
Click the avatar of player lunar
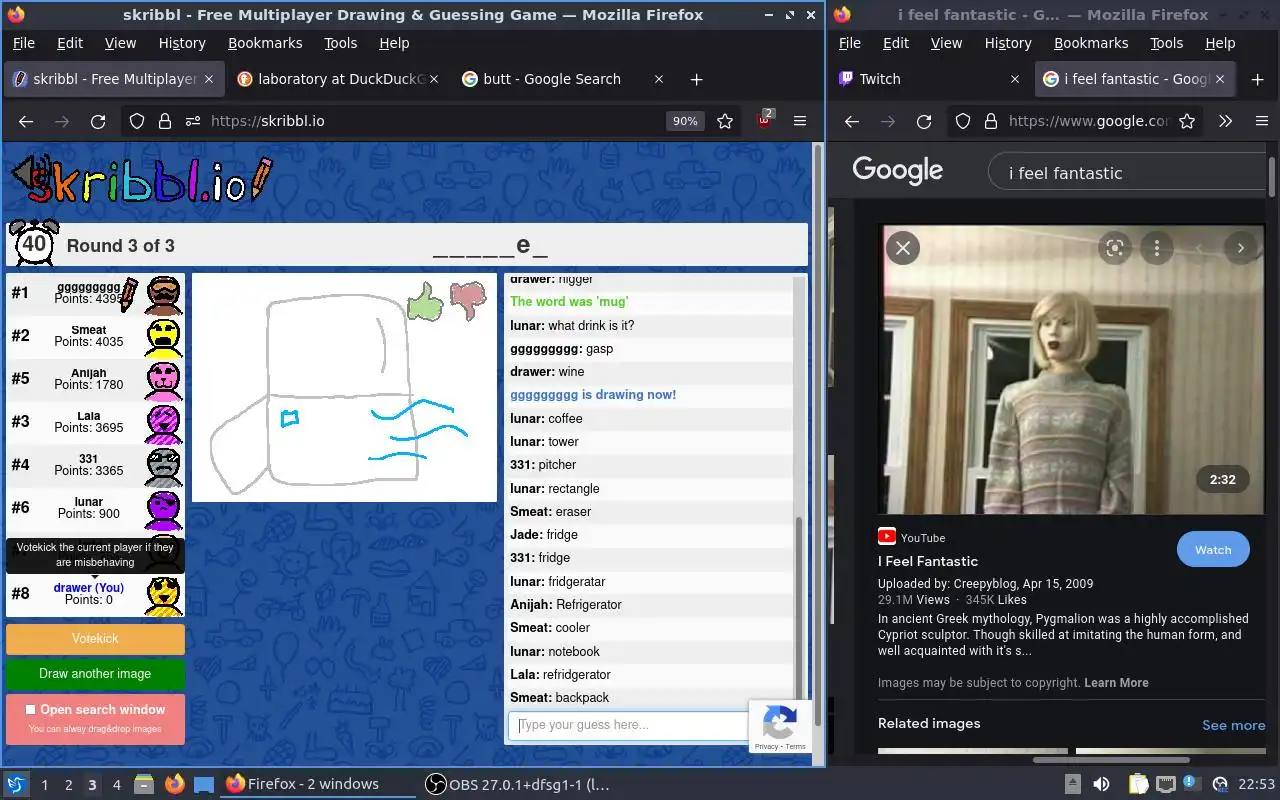pyautogui.click(x=164, y=509)
